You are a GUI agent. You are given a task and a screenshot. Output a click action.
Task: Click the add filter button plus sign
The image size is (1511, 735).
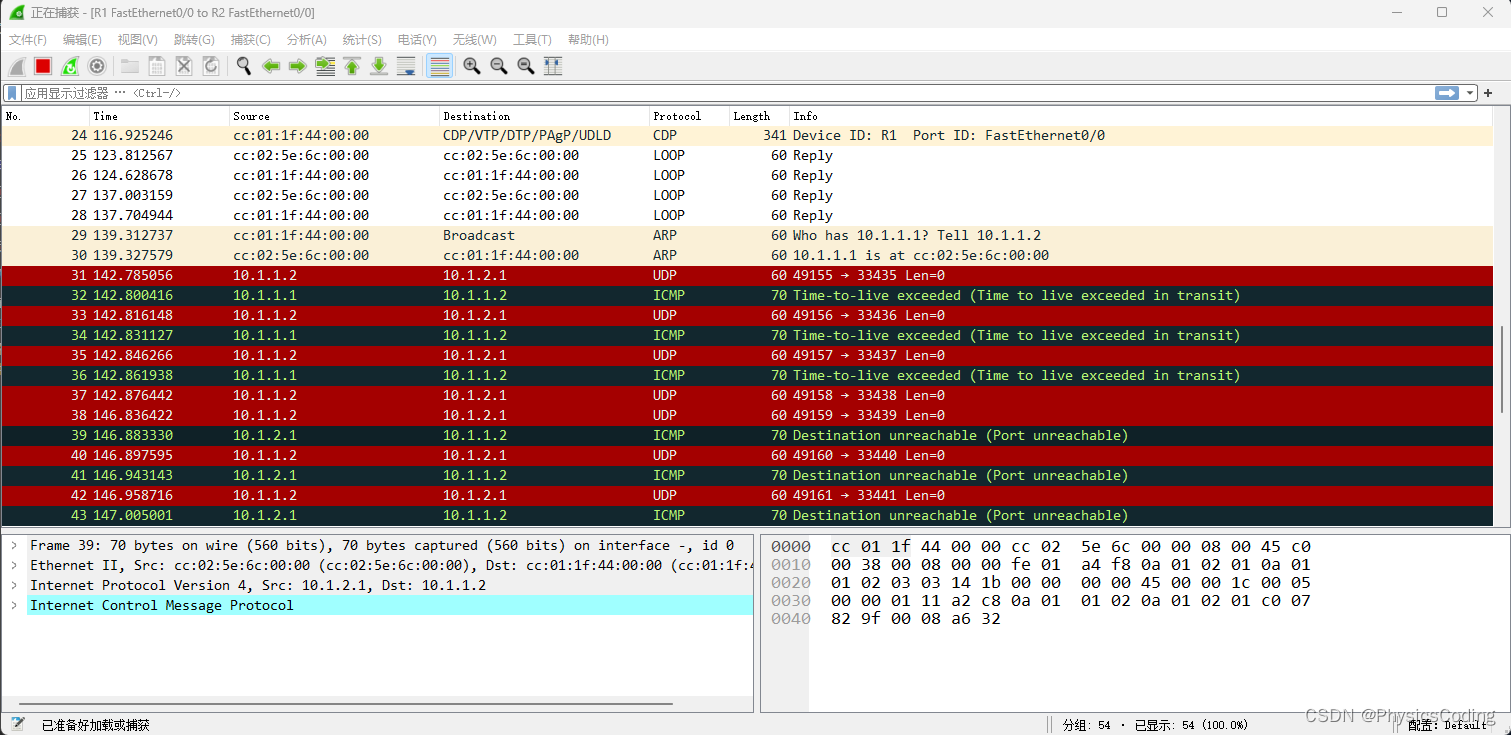click(x=1488, y=92)
